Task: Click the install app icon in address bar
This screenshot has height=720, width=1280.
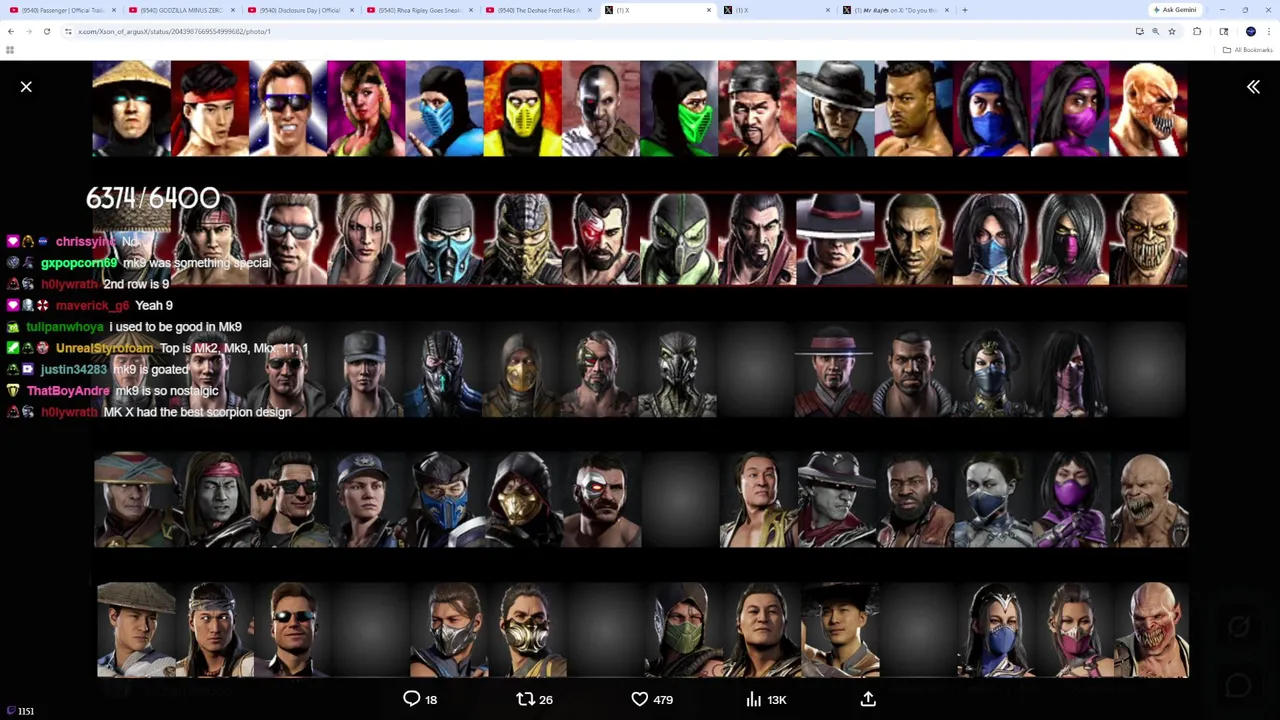Action: [1139, 31]
